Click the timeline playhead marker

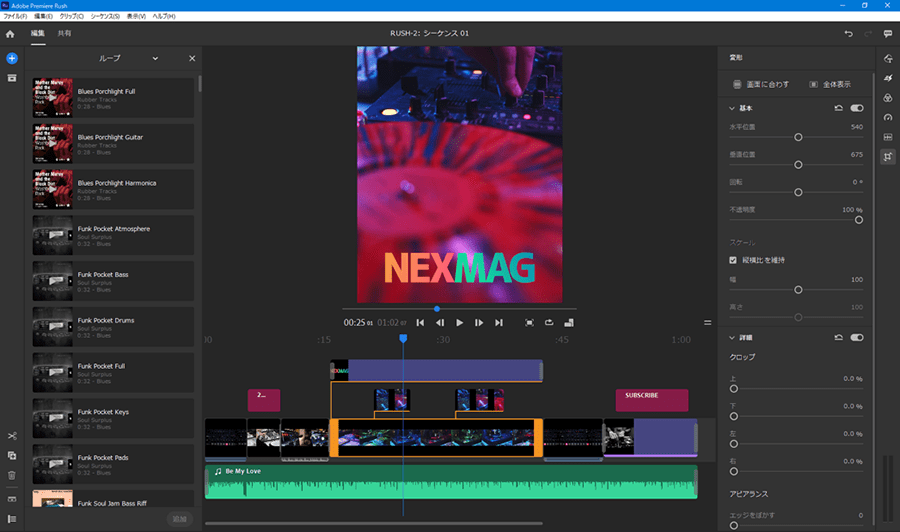403,339
